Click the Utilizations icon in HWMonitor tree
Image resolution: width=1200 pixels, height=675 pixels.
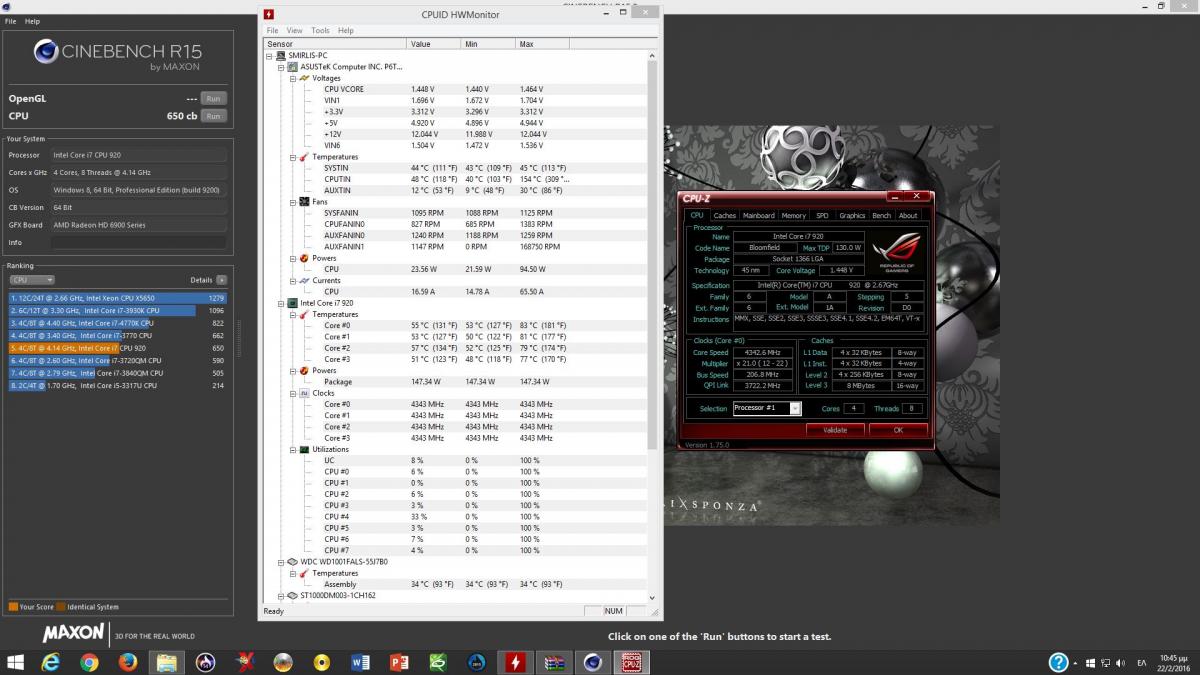click(x=305, y=449)
